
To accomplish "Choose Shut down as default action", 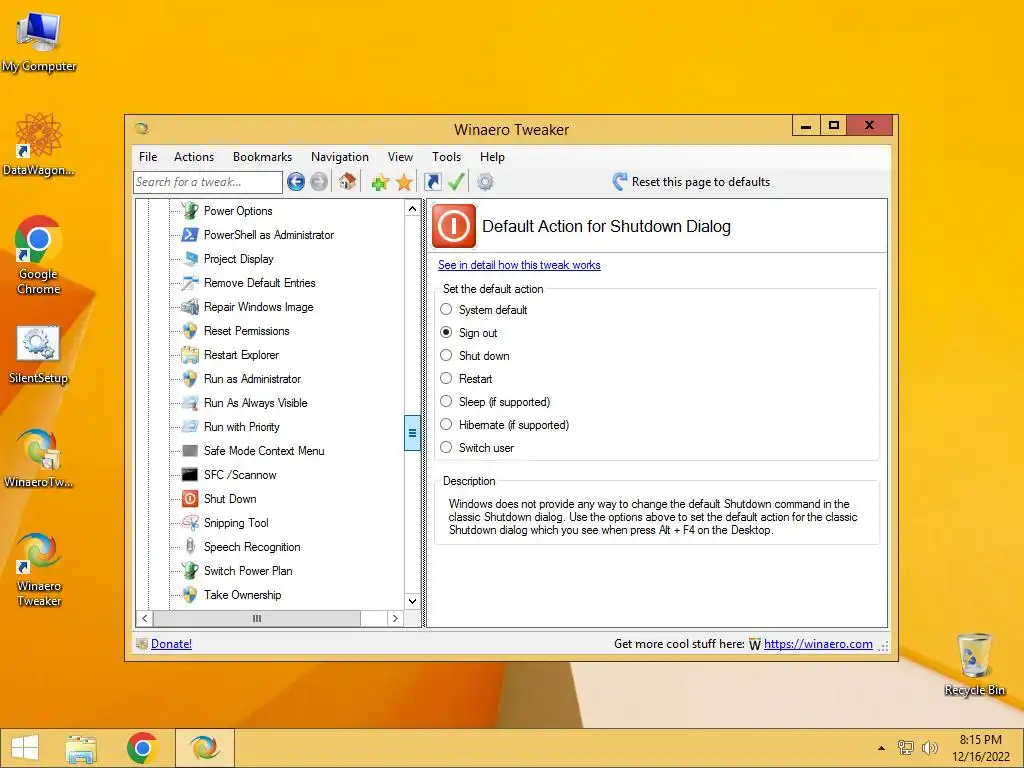I will pos(446,355).
